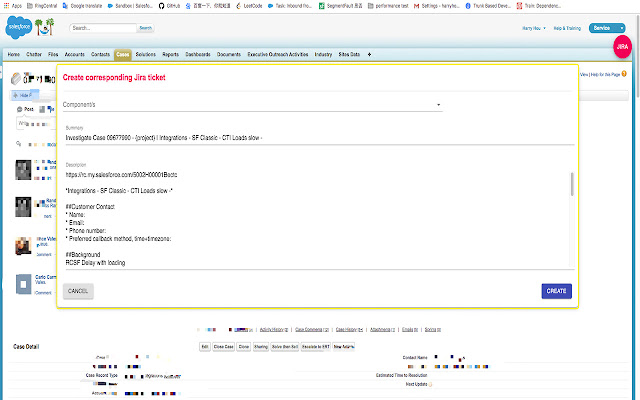Click the round red JIRA button

(622, 47)
